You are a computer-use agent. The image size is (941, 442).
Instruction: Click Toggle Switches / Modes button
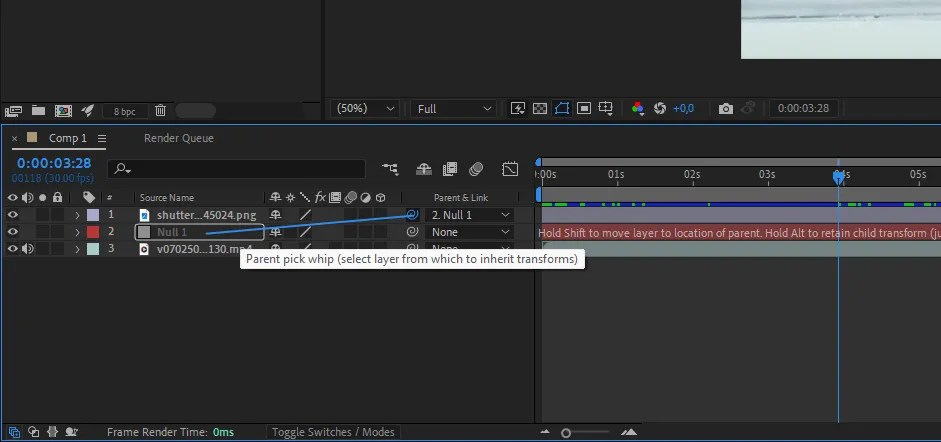[333, 432]
